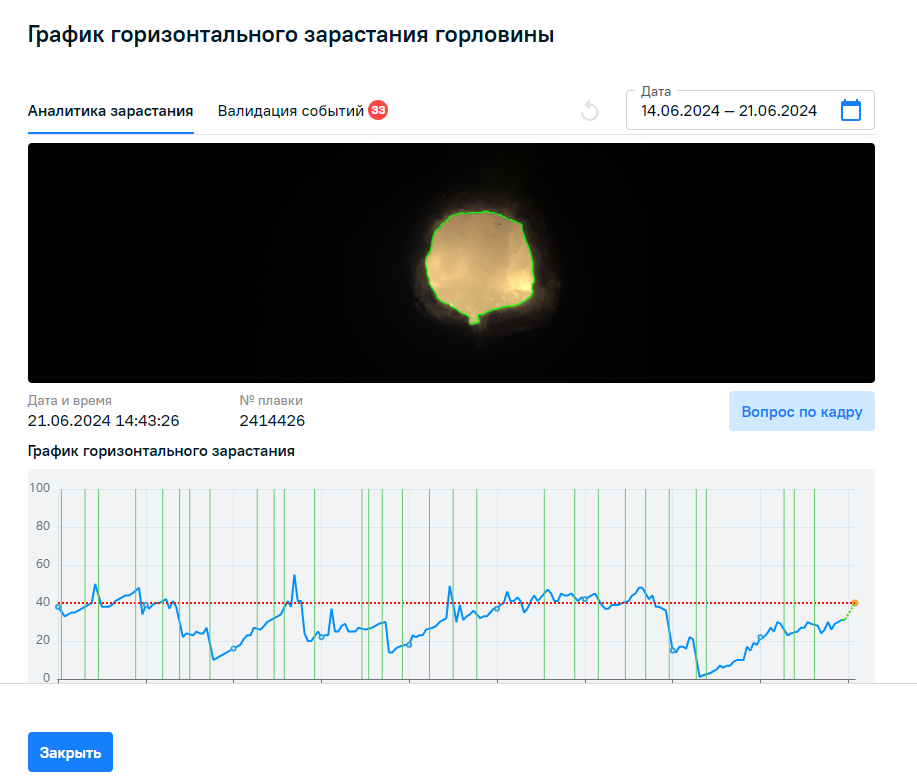Click the orange endpoint marker on the chart
The width and height of the screenshot is (917, 778).
[x=855, y=603]
